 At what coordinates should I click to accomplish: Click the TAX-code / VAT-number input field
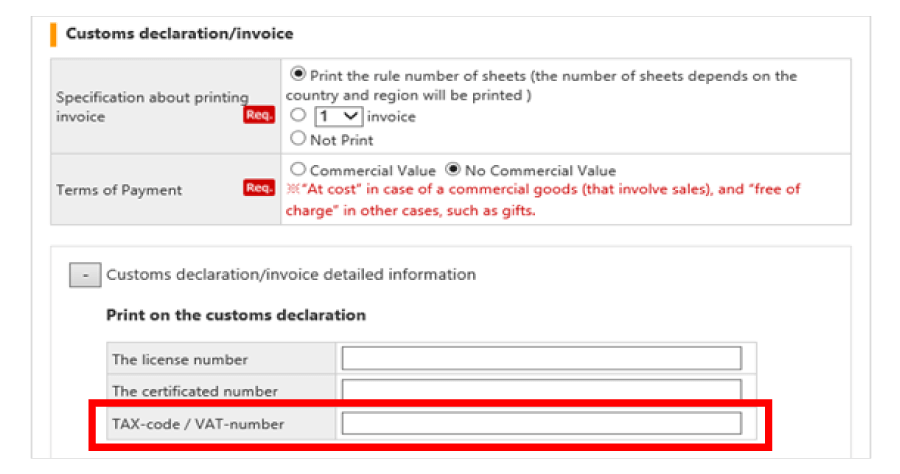click(541, 423)
